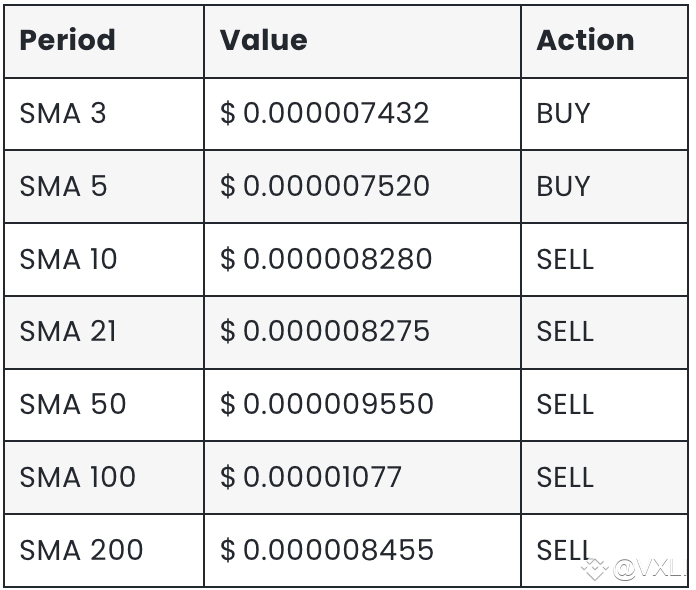Click SMA 21 value $0.000008275

click(324, 331)
